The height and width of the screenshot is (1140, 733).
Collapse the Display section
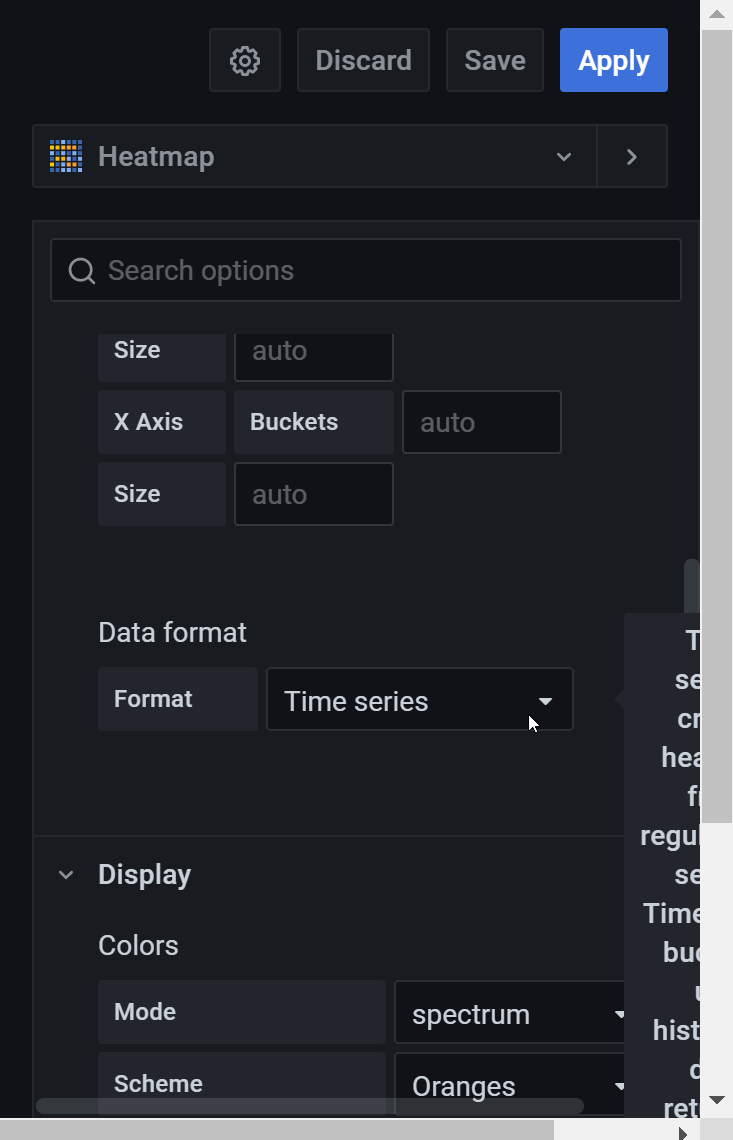pos(66,874)
